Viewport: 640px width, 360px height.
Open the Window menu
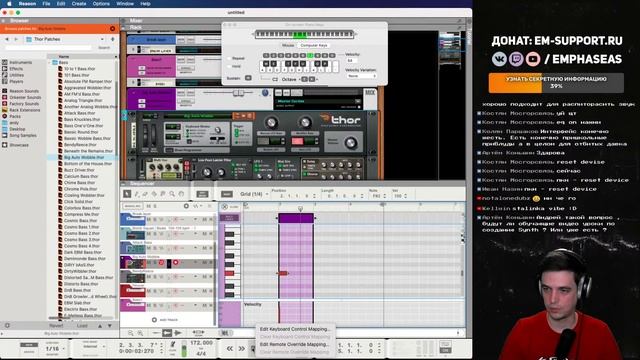(x=125, y=4)
